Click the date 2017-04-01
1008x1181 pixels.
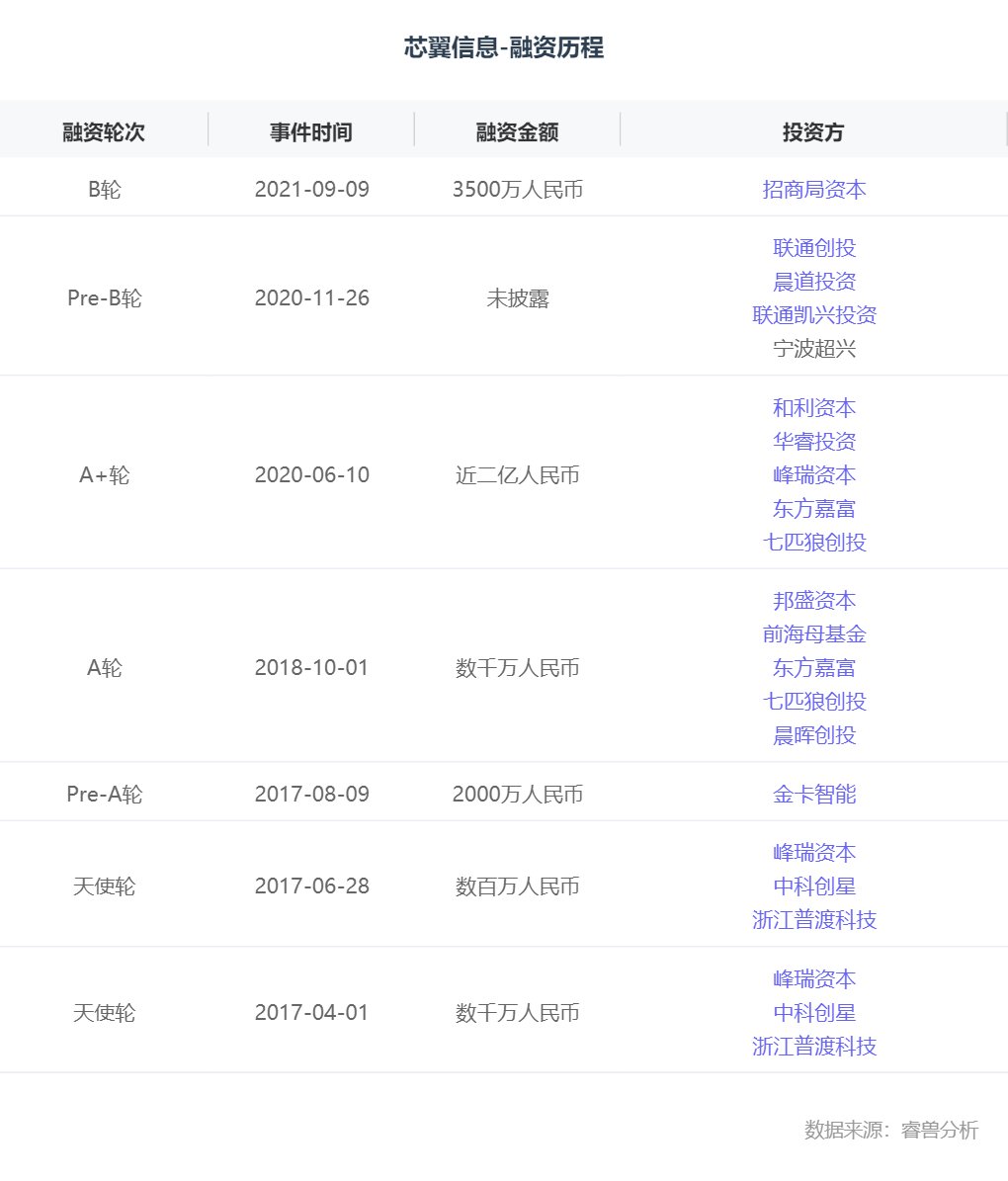click(x=312, y=1012)
